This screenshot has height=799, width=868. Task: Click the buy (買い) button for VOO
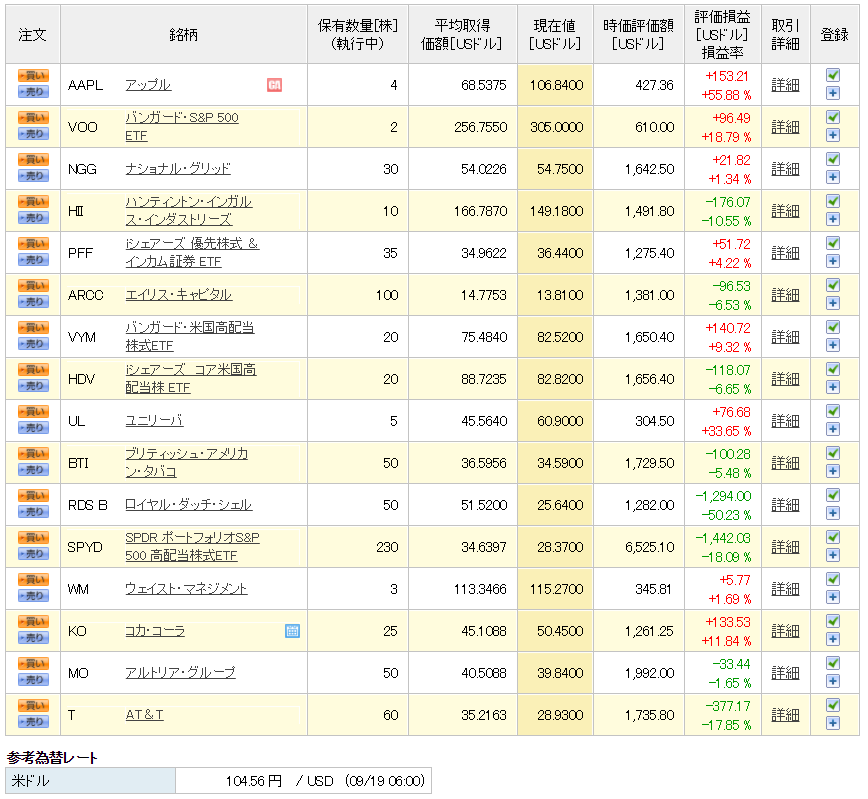pyautogui.click(x=33, y=118)
